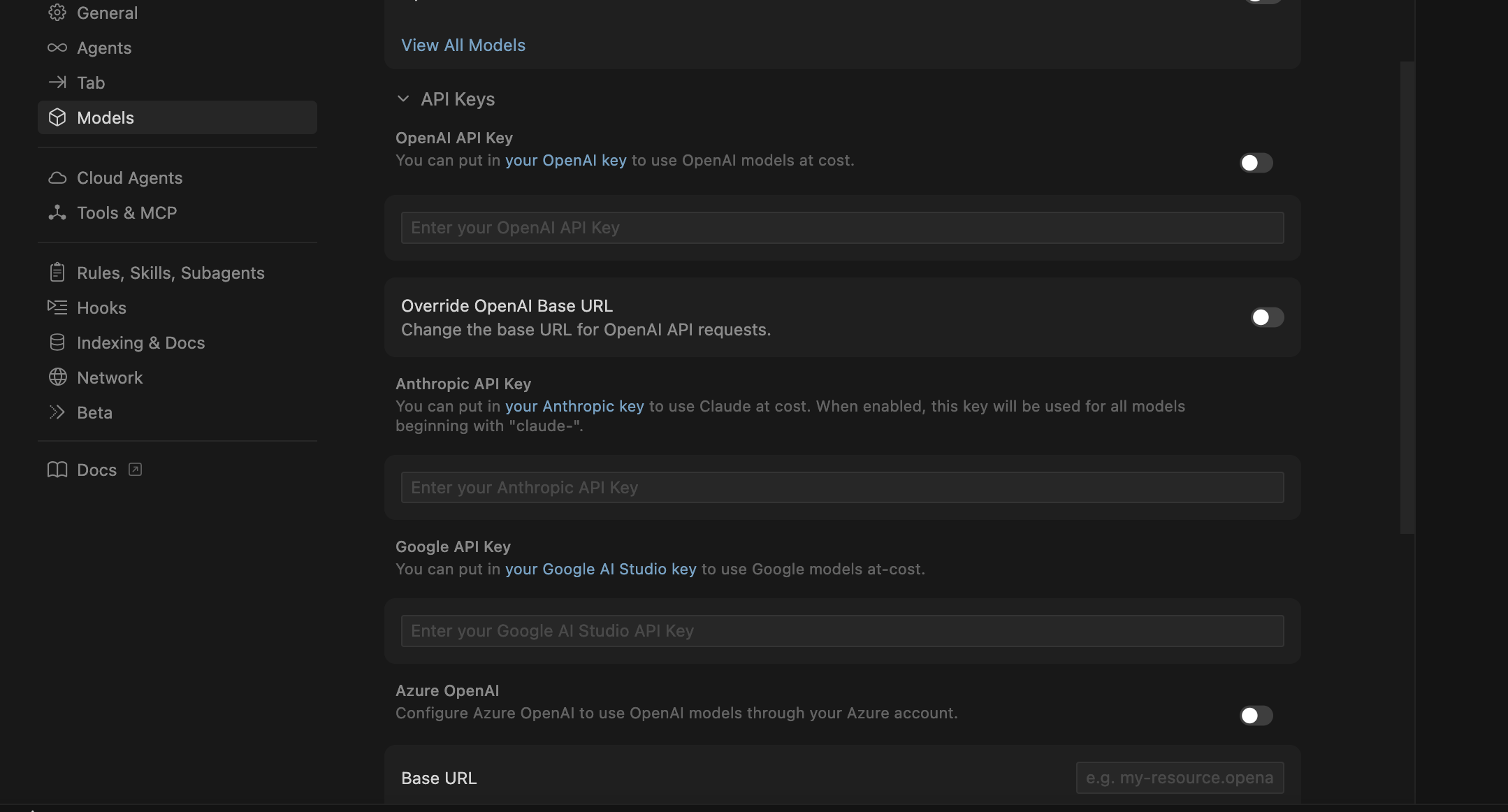Open the View All Models link
The image size is (1508, 812).
pyautogui.click(x=463, y=45)
